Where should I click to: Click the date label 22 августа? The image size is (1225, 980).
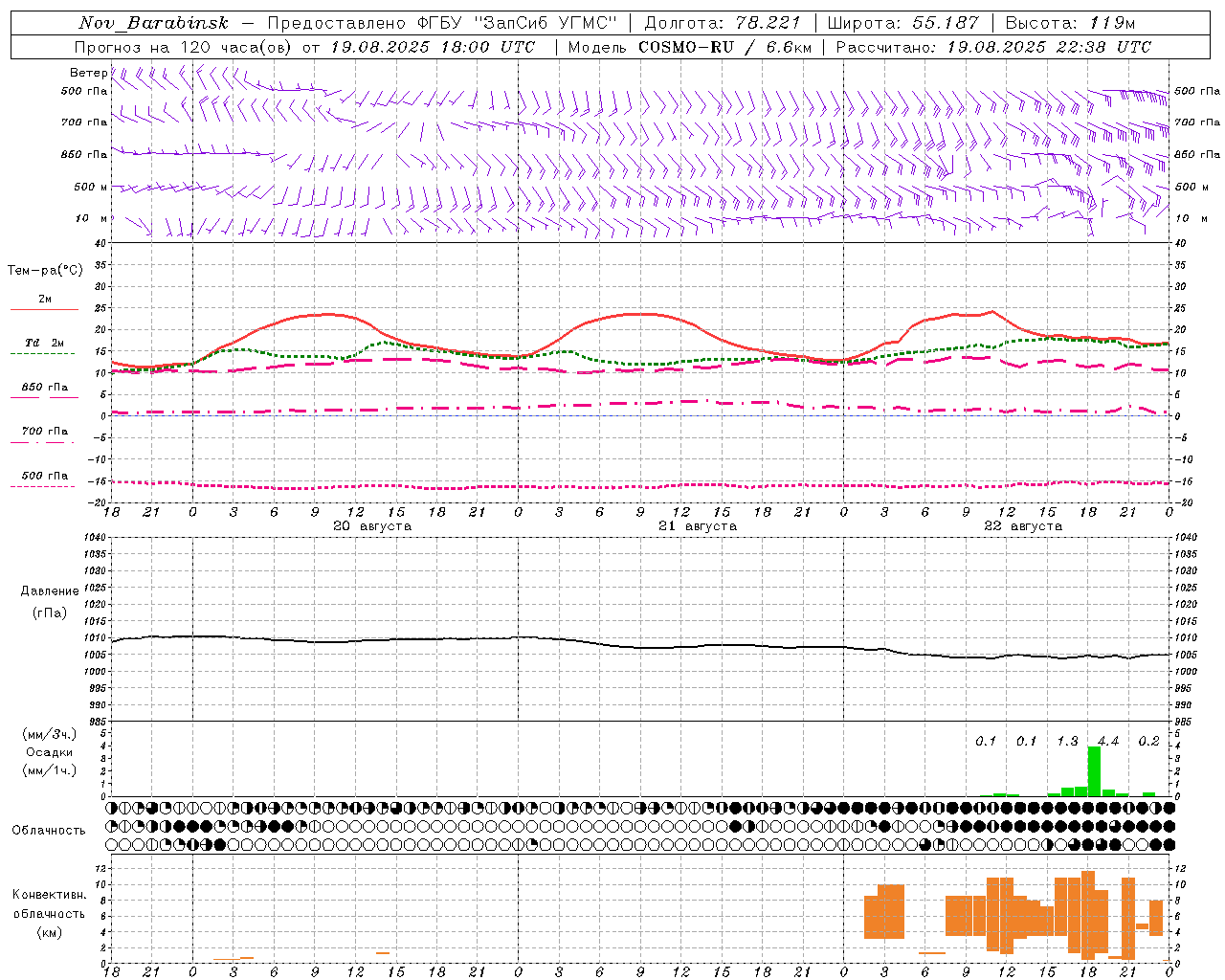pyautogui.click(x=1023, y=526)
